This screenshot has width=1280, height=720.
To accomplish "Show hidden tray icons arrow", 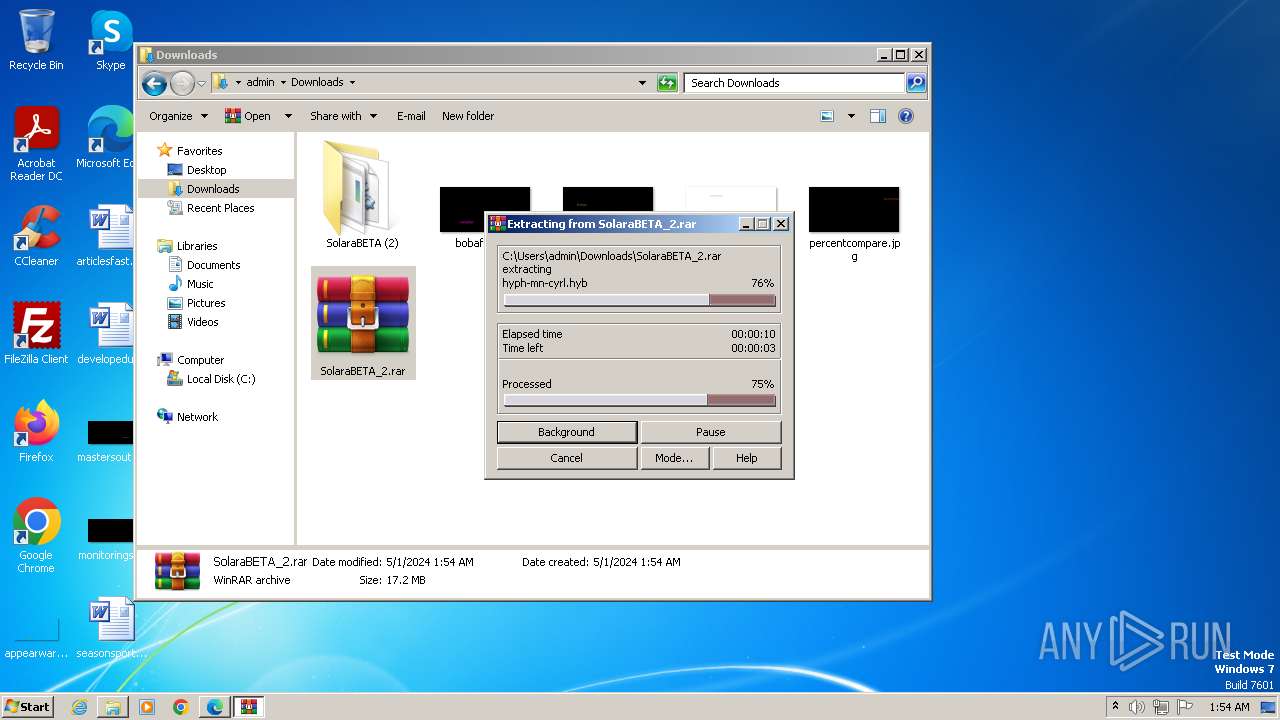I will [x=1115, y=706].
